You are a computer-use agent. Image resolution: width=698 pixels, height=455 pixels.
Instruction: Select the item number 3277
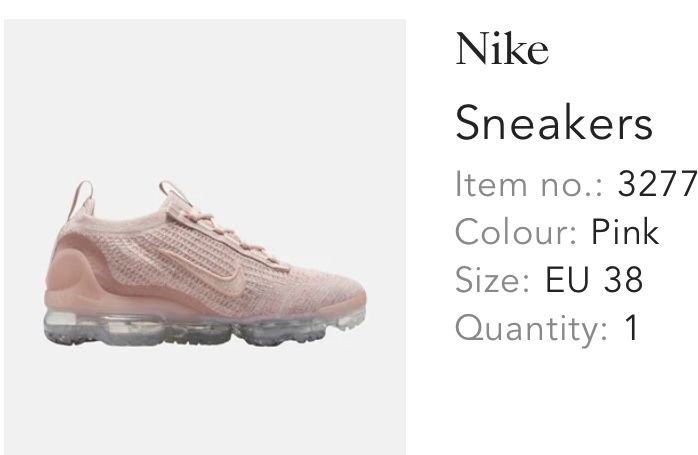[x=657, y=184]
